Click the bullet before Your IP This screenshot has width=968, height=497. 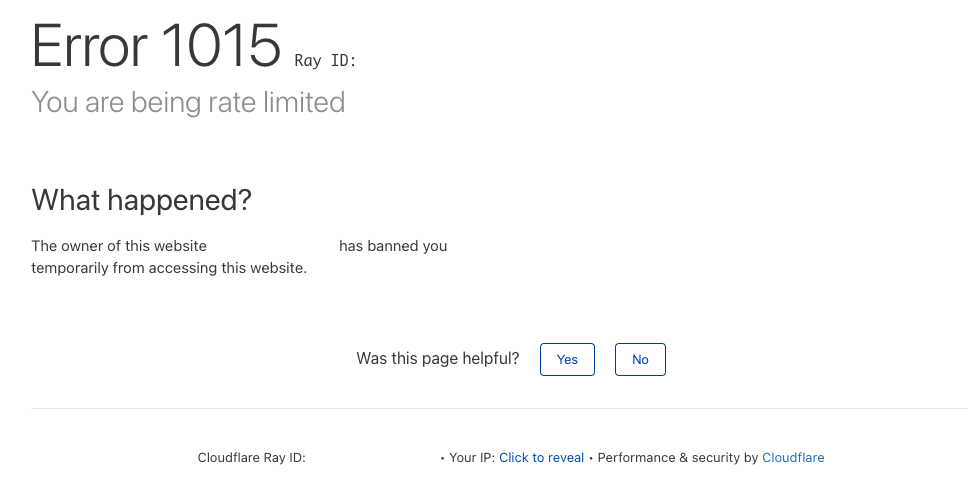(x=442, y=458)
